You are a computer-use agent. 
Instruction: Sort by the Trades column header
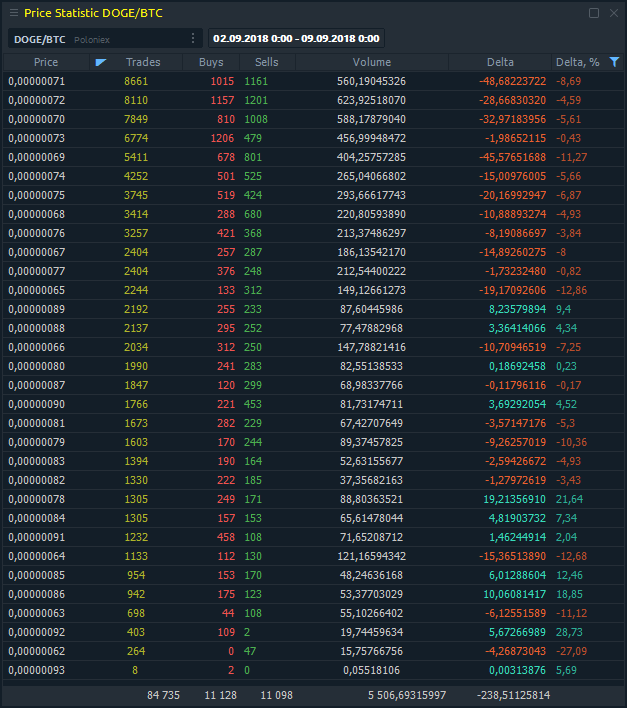coord(143,62)
